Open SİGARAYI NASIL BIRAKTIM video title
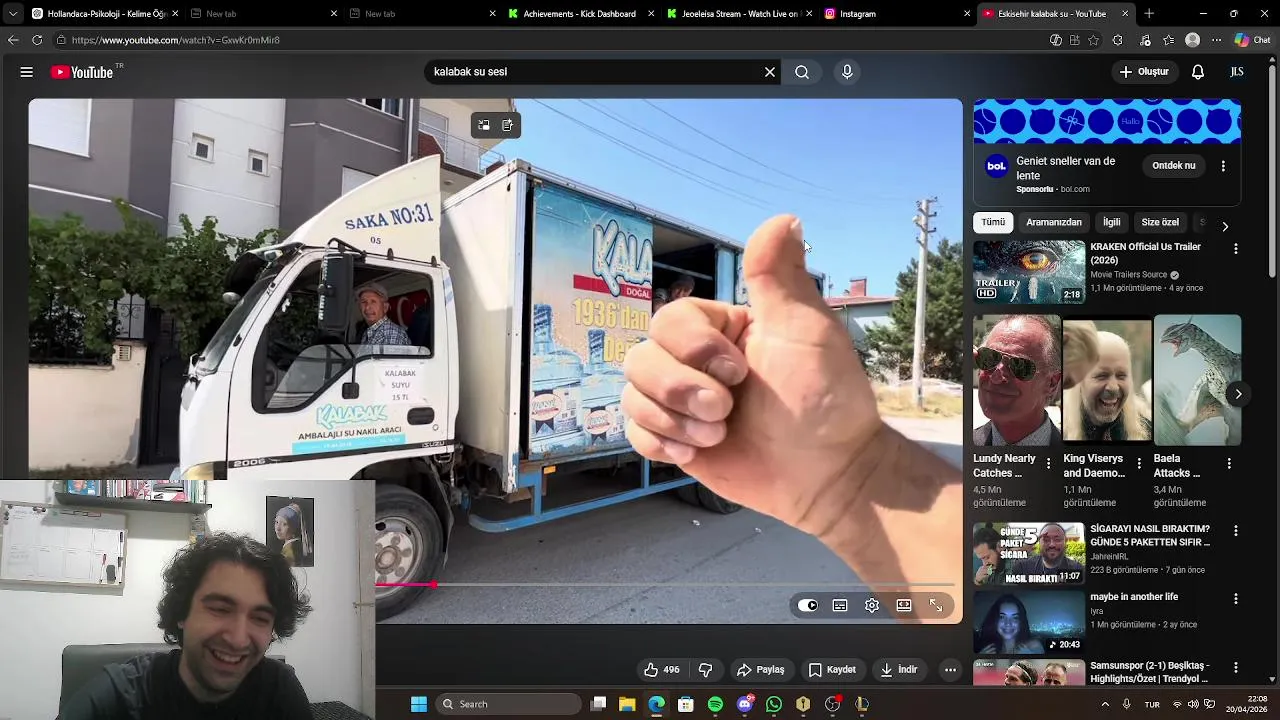The width and height of the screenshot is (1280, 720). point(1150,535)
